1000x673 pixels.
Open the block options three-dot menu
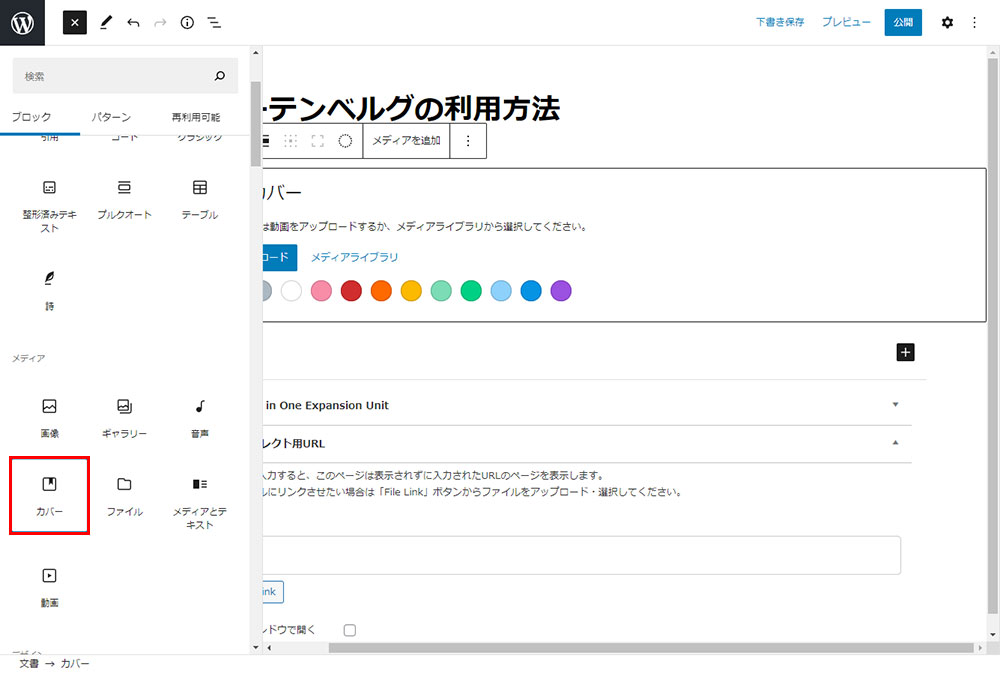tap(468, 141)
